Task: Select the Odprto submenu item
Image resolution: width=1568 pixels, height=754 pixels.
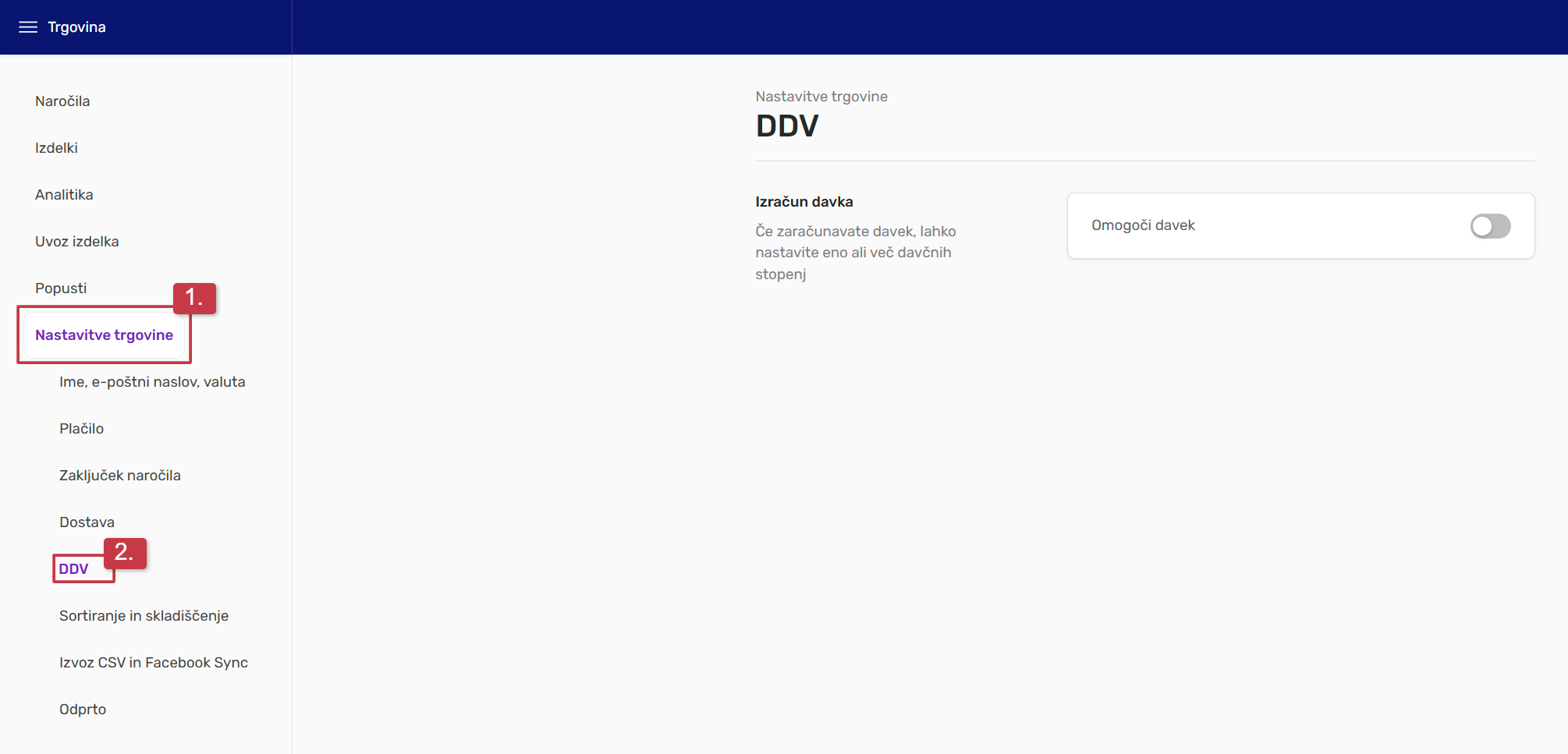Action: tap(83, 710)
